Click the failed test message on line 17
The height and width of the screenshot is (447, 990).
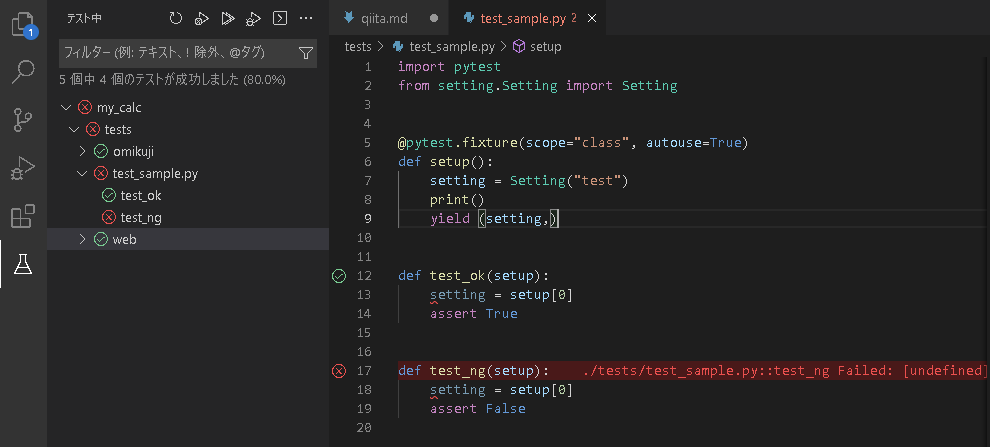coord(785,371)
